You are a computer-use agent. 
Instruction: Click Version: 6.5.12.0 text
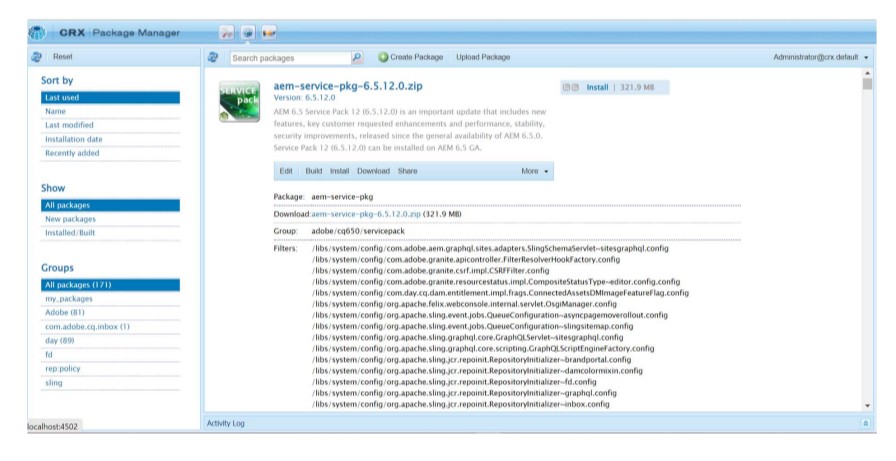(304, 98)
